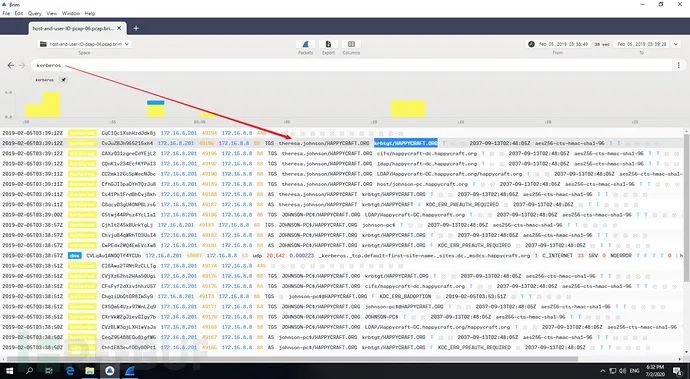The height and width of the screenshot is (379, 690).
Task: Toggle the pin next to the kerberos filter
Action: (63, 80)
